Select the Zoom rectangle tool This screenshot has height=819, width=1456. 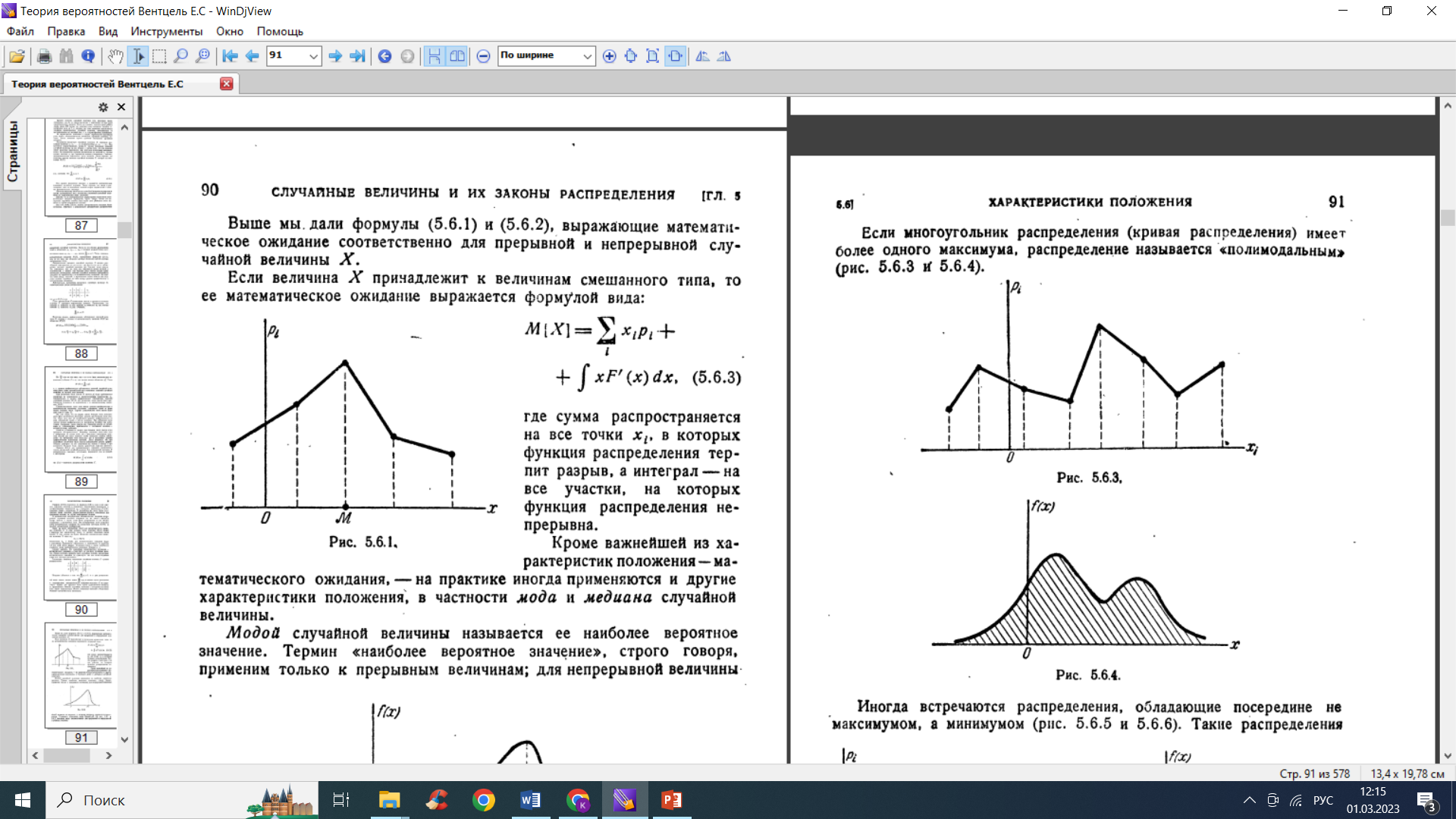click(x=202, y=56)
